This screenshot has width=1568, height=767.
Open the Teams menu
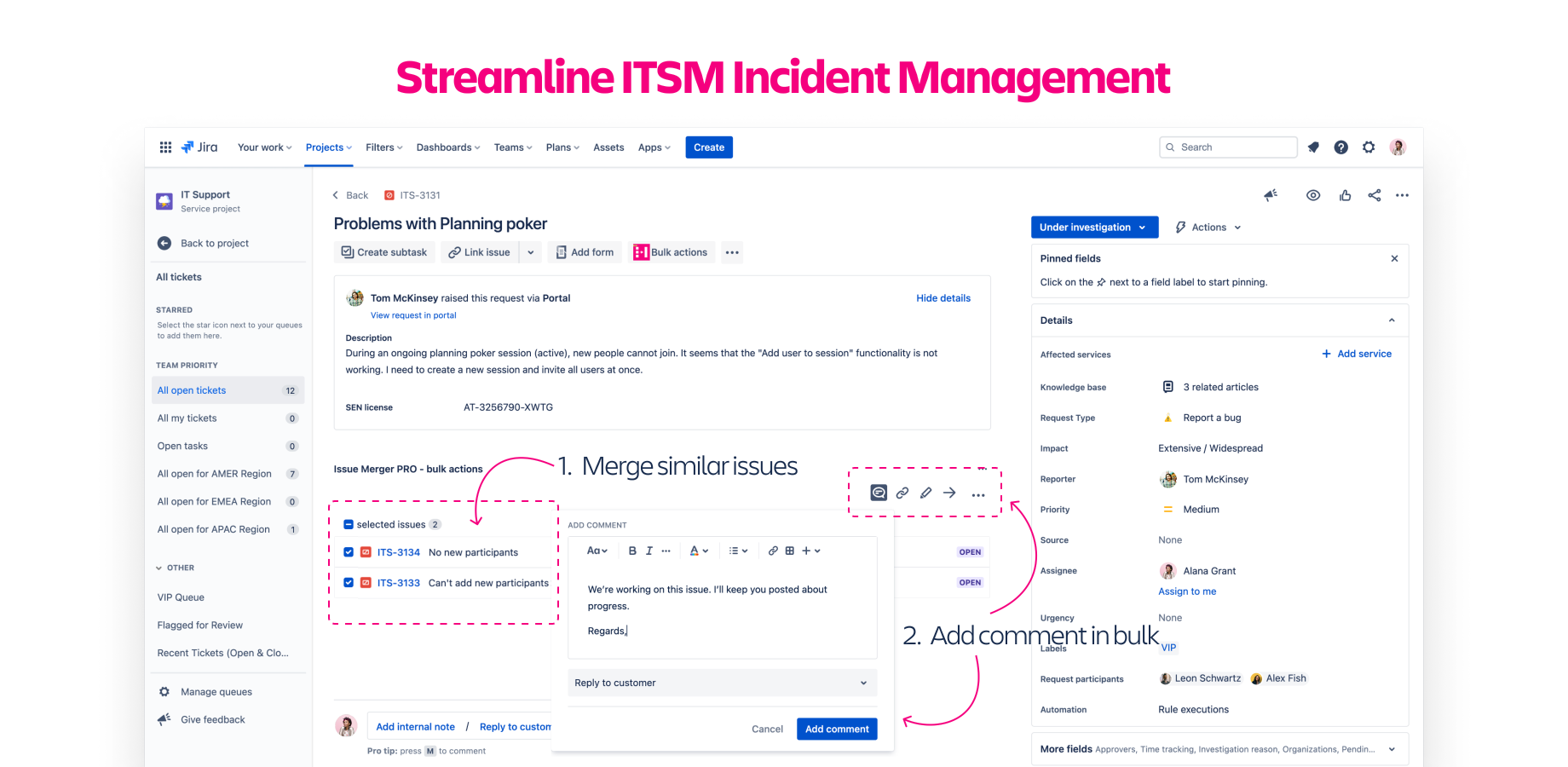[513, 147]
